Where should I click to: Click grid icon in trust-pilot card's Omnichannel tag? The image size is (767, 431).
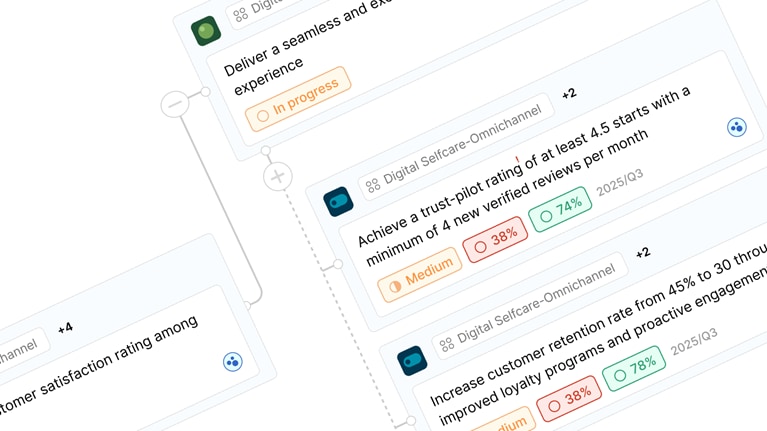click(373, 185)
